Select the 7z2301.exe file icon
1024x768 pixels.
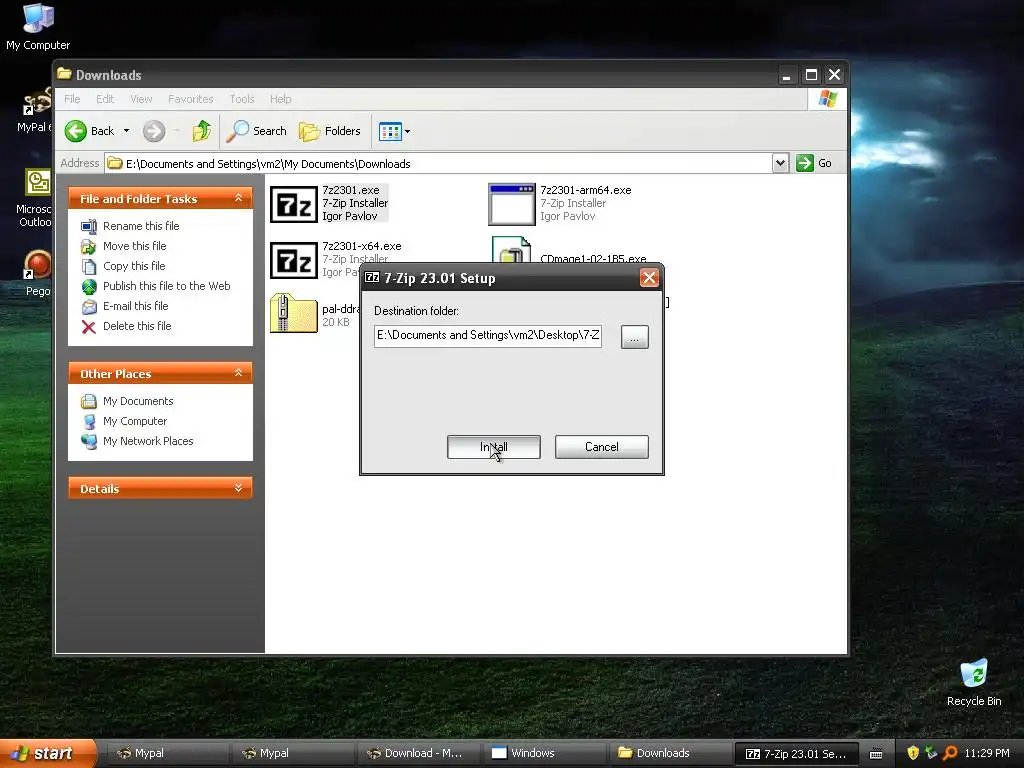pyautogui.click(x=294, y=204)
